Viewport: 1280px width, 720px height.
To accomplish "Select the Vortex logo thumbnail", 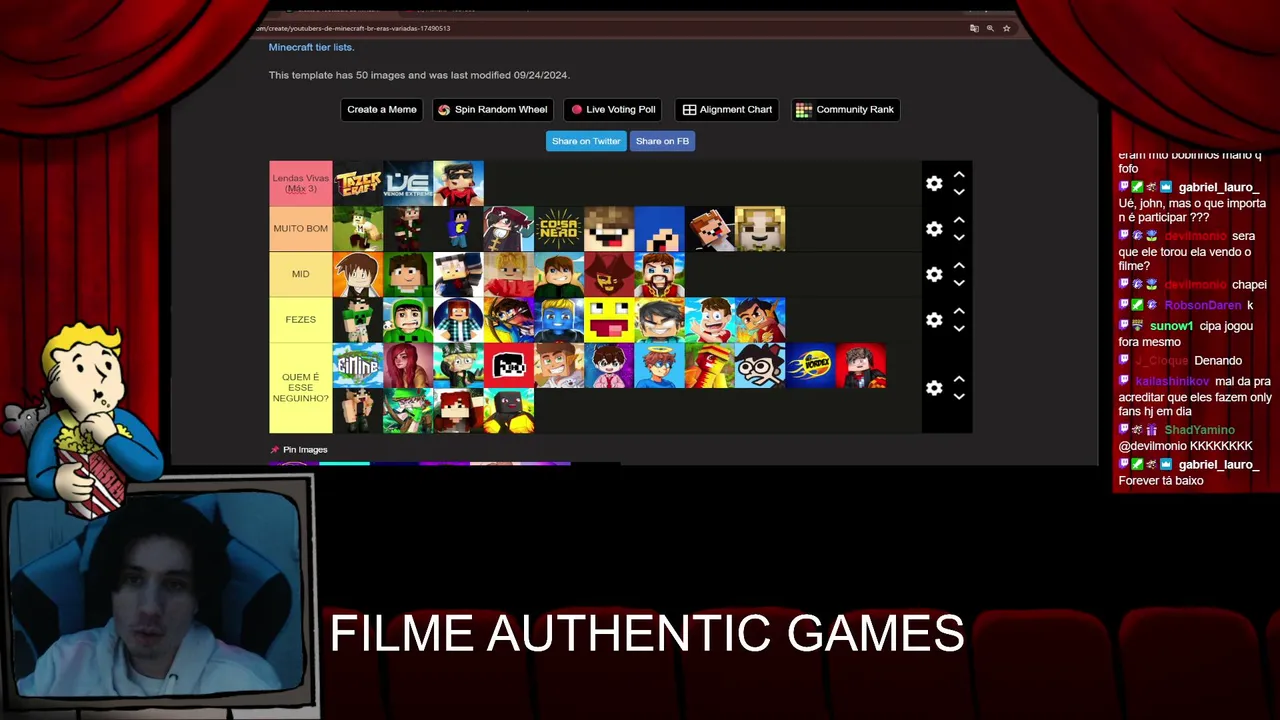I will pyautogui.click(x=810, y=366).
